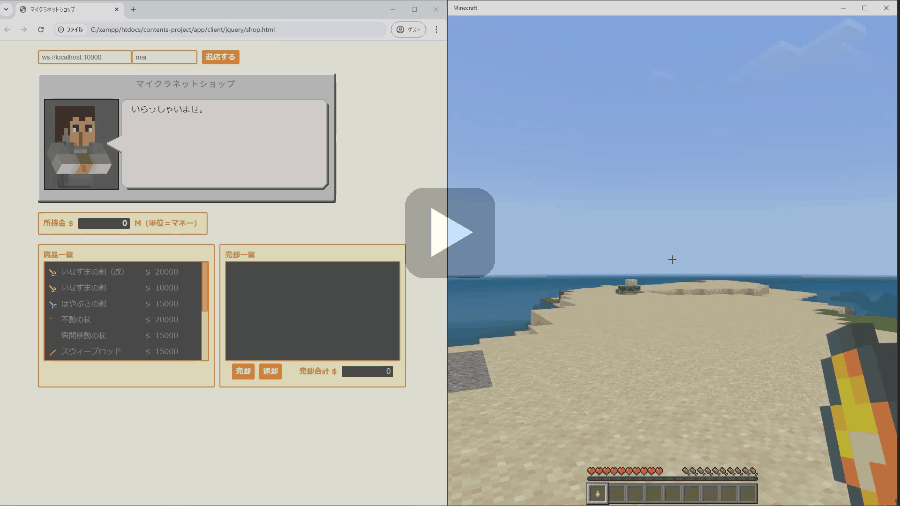Image resolution: width=900 pixels, height=506 pixels.
Task: Reload the shop page
Action: 41,29
